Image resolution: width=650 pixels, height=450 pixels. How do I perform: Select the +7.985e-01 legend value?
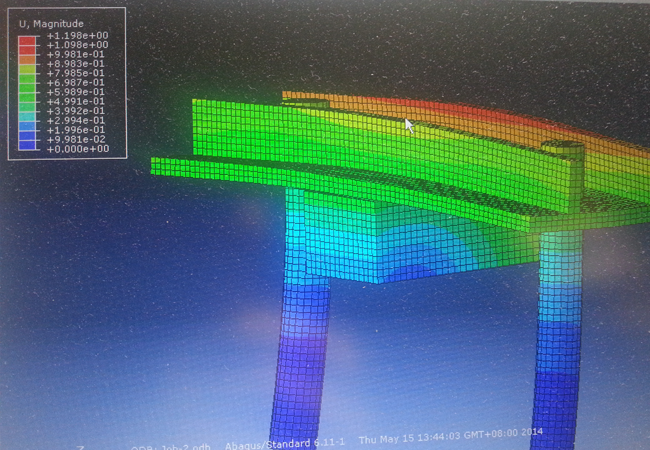point(76,73)
